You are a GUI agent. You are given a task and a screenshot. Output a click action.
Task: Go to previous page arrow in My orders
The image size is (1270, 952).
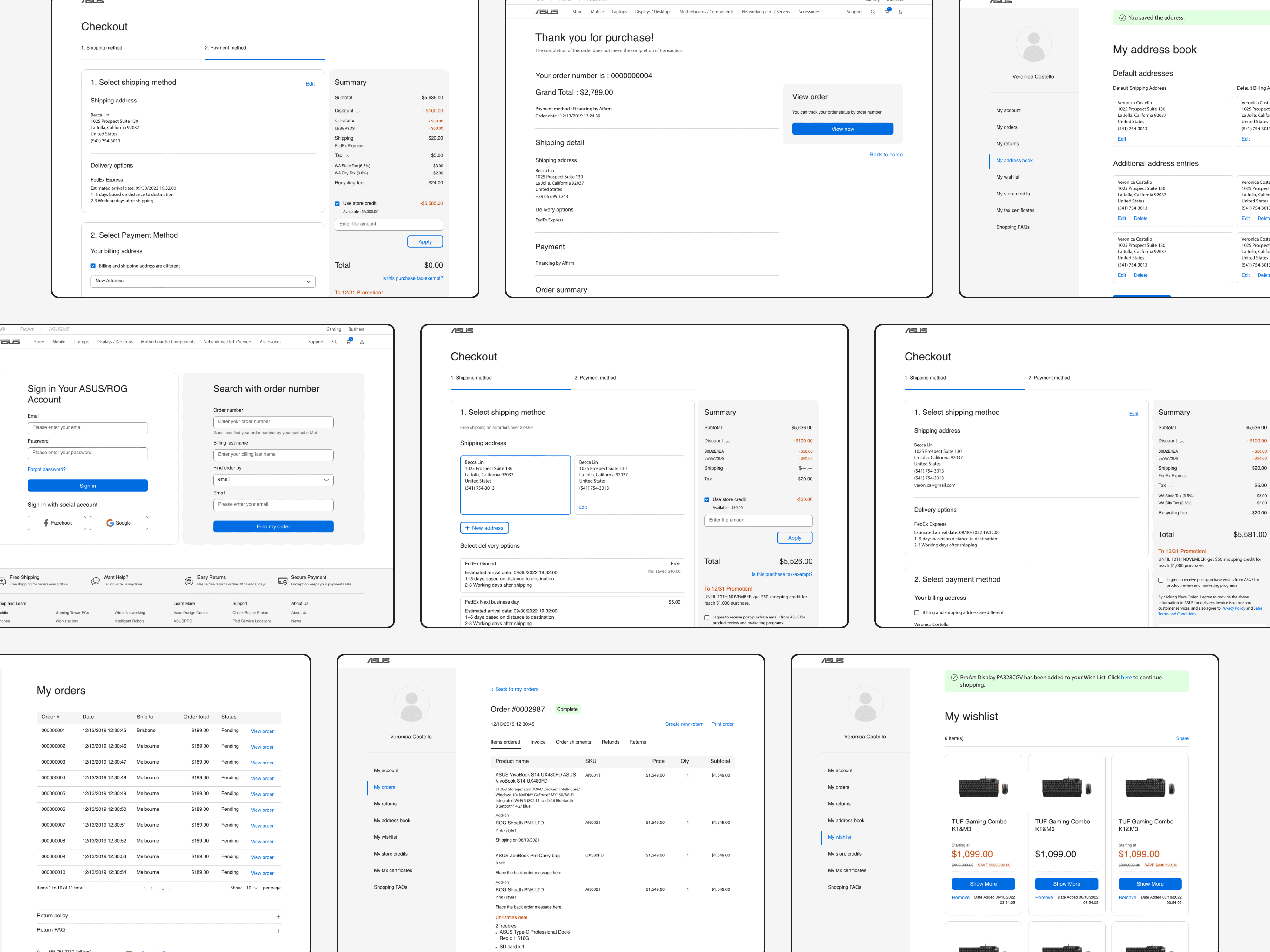click(145, 888)
